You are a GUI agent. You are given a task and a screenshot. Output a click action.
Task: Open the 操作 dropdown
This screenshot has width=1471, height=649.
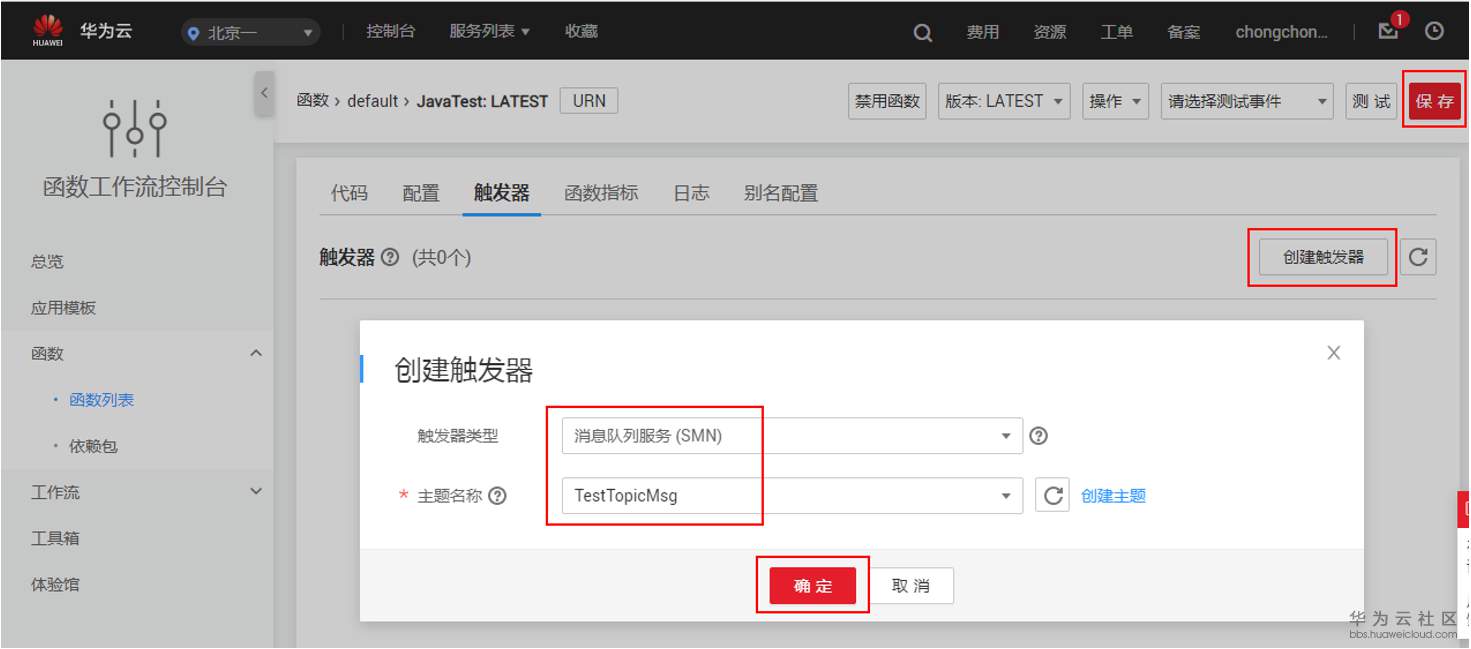pos(1115,101)
